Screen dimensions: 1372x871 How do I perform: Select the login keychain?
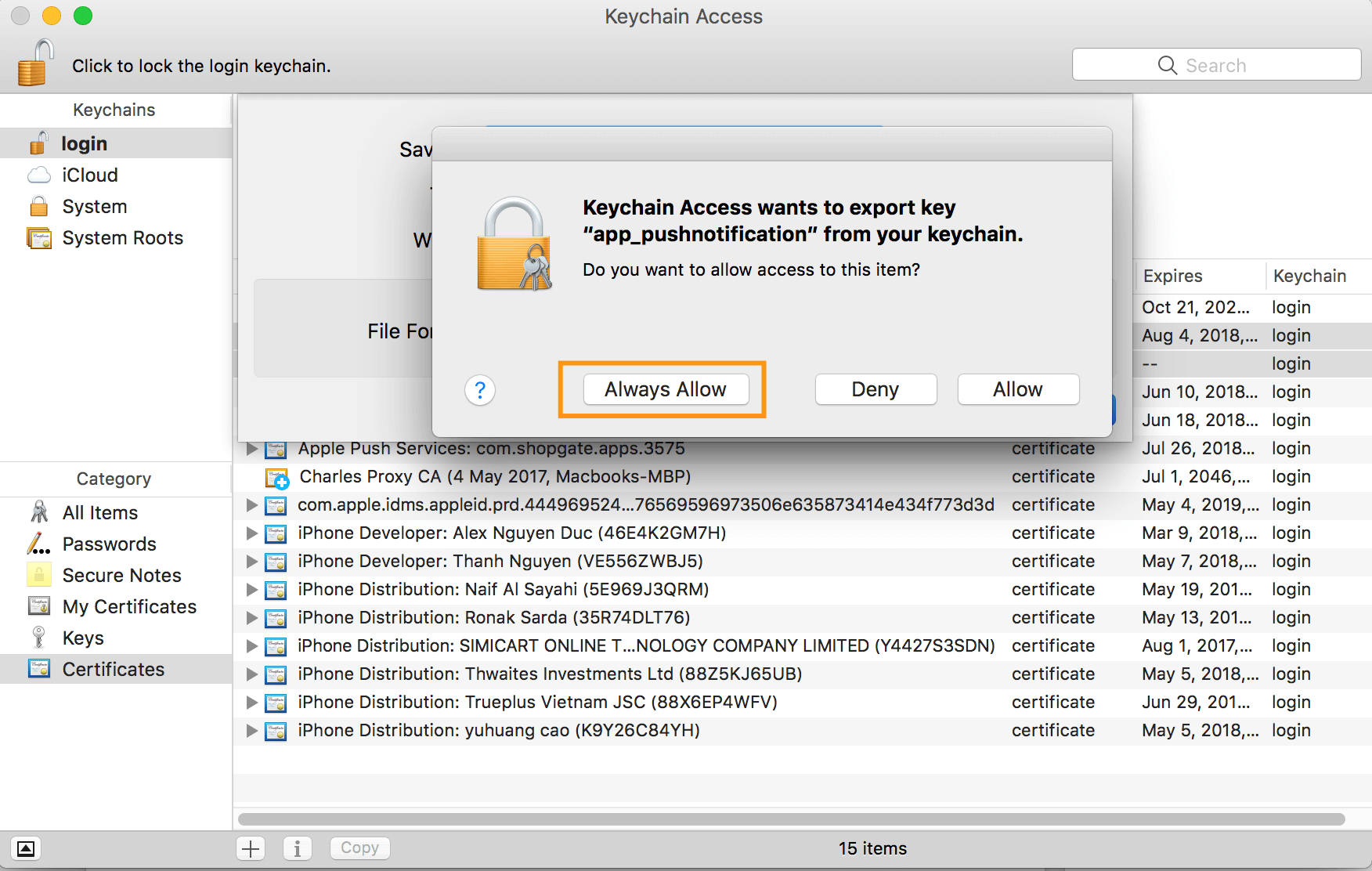(116, 143)
